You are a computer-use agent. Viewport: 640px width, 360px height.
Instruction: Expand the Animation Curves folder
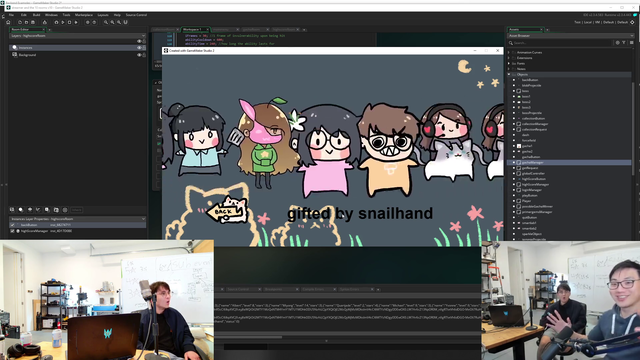click(509, 52)
